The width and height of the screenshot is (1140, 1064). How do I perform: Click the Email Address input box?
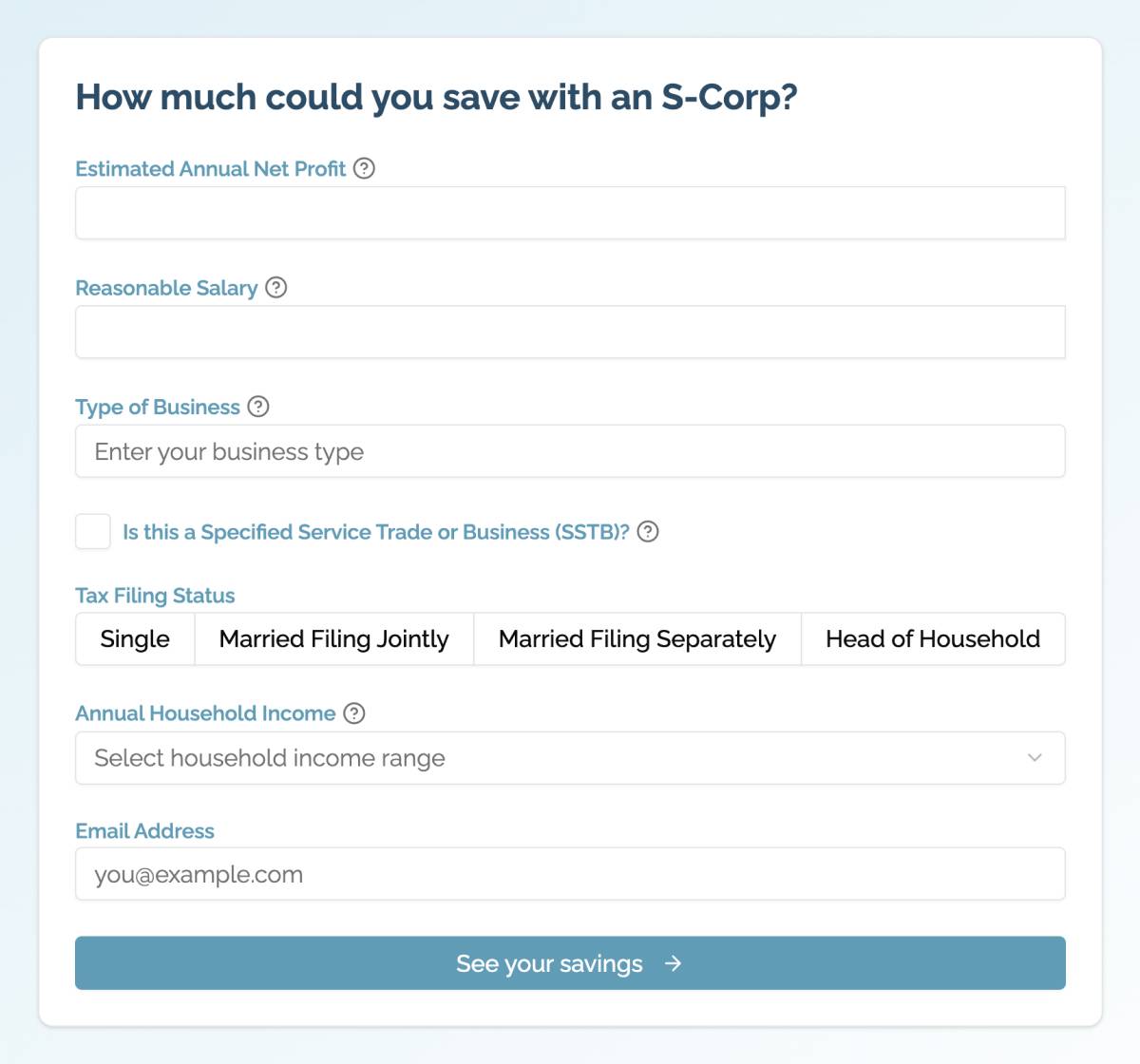click(570, 874)
